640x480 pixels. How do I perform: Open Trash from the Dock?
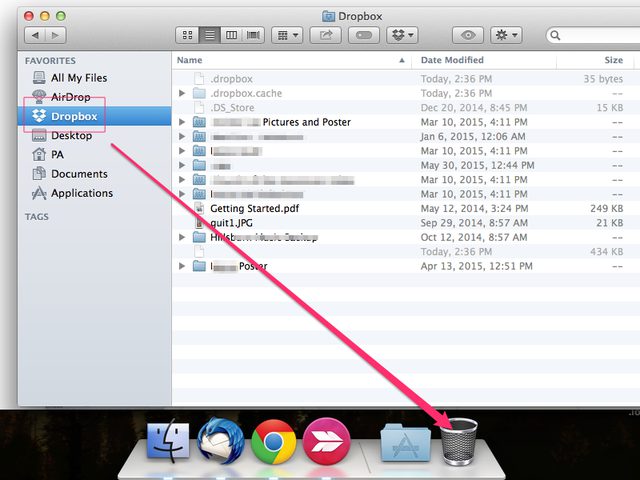coord(459,440)
